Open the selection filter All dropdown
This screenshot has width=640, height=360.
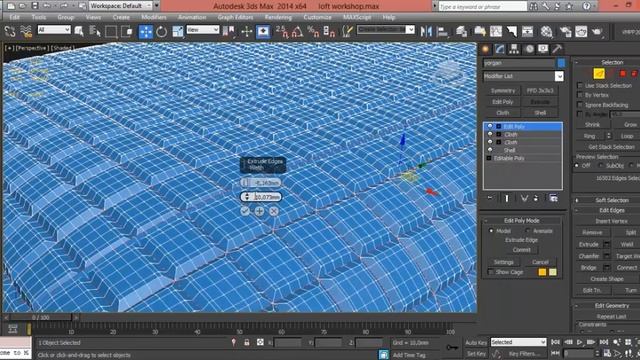(54, 29)
